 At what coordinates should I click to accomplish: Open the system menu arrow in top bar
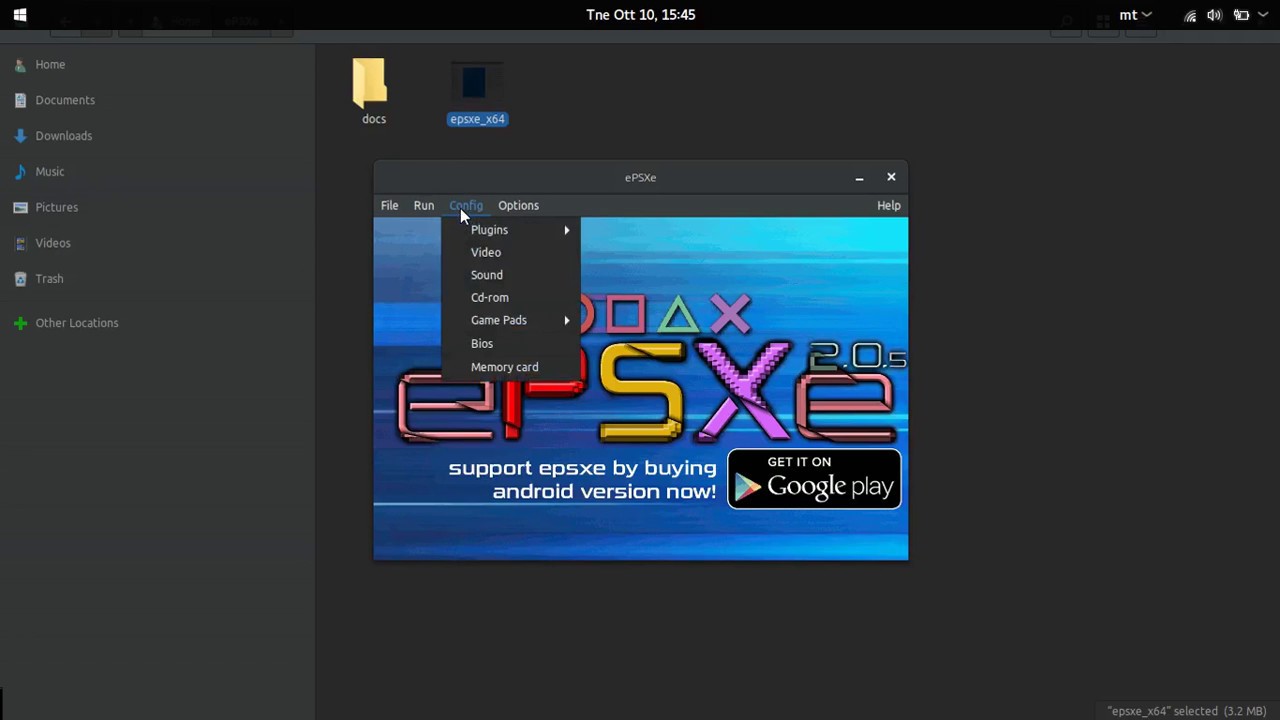(1265, 15)
